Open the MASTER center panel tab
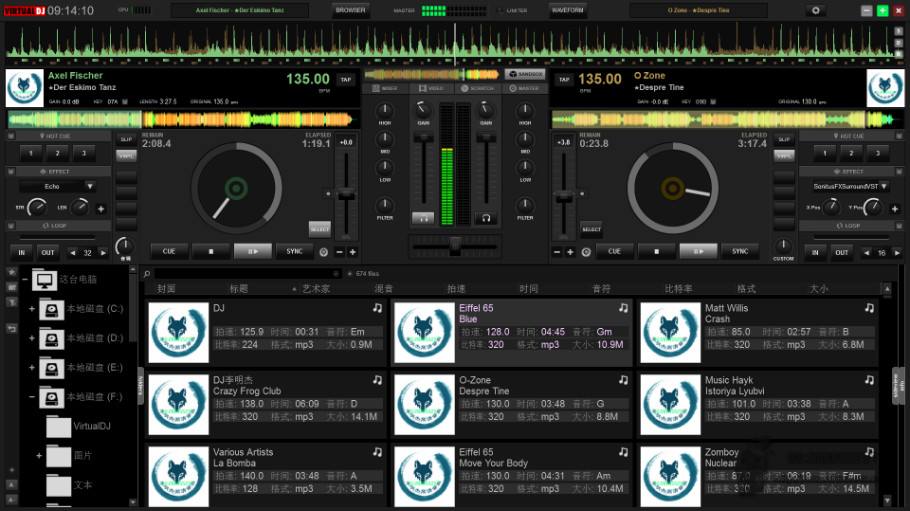Image resolution: width=910 pixels, height=511 pixels. (x=525, y=88)
